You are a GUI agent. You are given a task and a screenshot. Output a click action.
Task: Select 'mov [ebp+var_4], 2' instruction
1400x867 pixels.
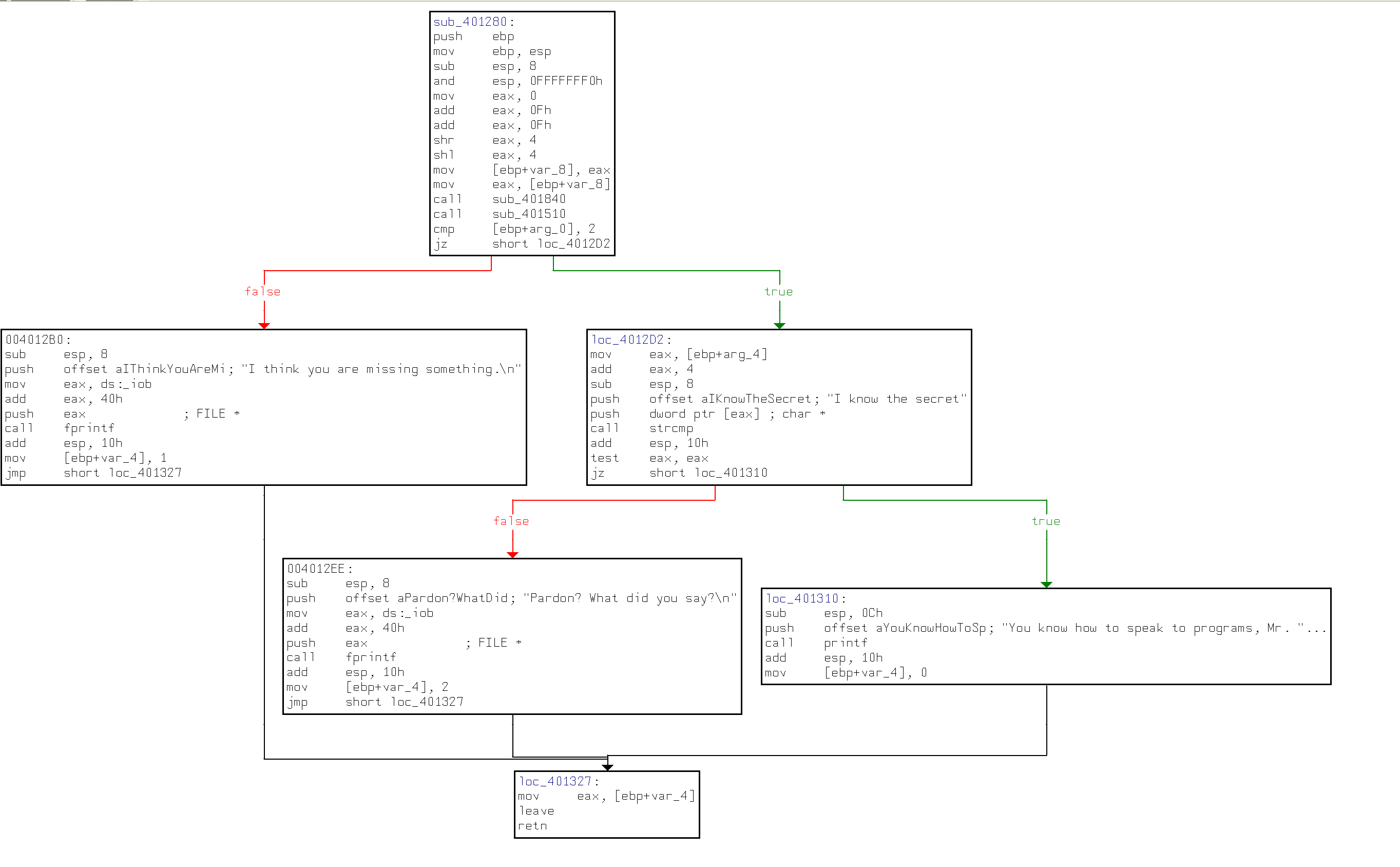click(x=368, y=687)
